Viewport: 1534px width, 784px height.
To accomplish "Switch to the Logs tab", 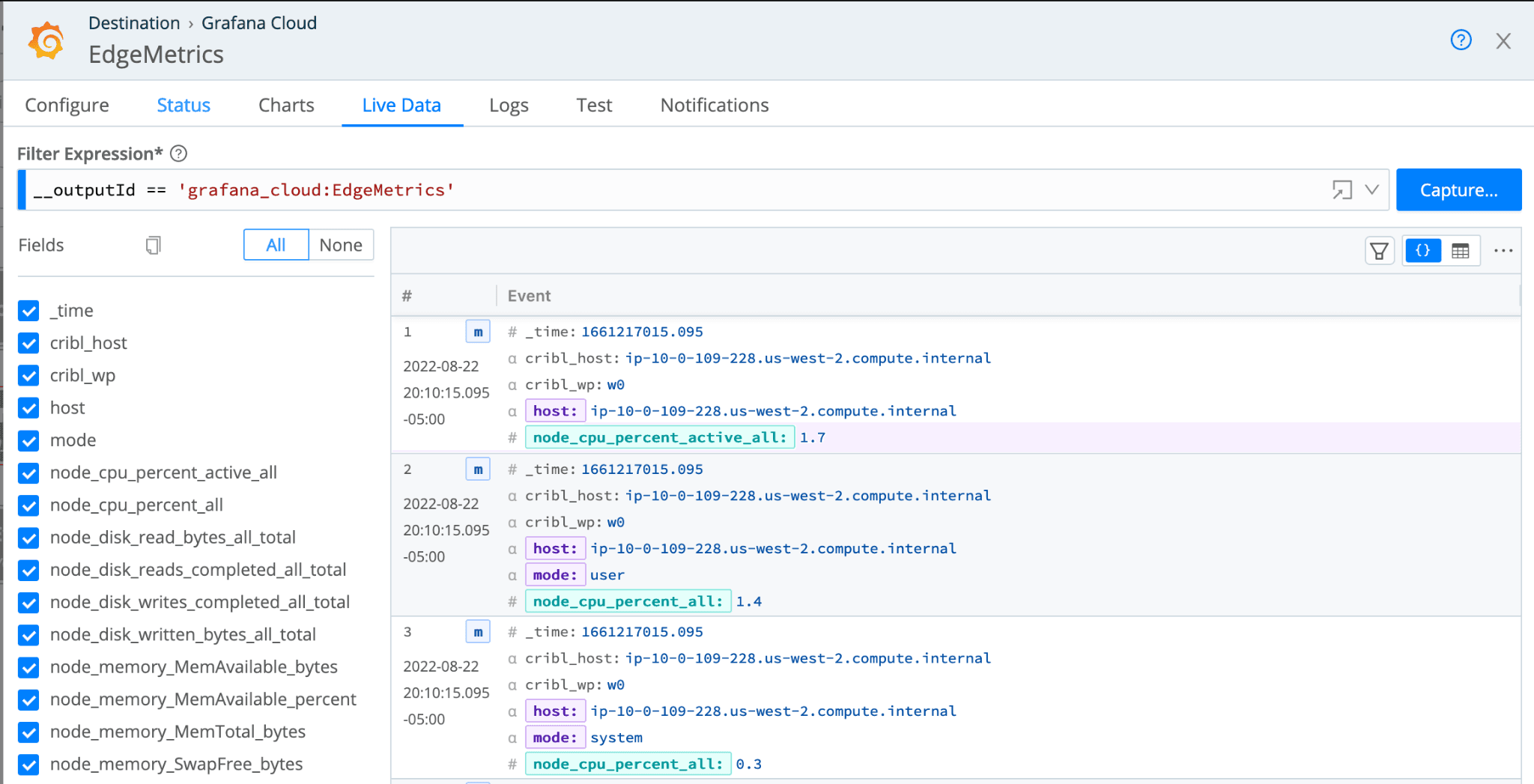I will 509,106.
